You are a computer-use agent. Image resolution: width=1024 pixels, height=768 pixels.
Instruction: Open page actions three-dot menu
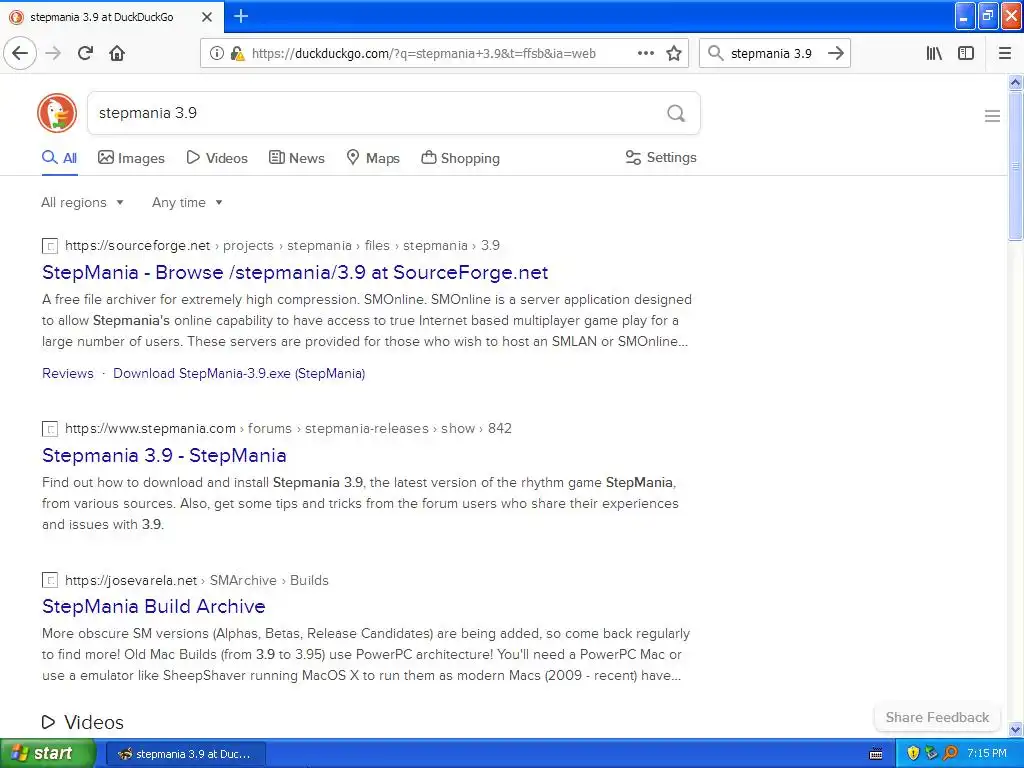646,53
